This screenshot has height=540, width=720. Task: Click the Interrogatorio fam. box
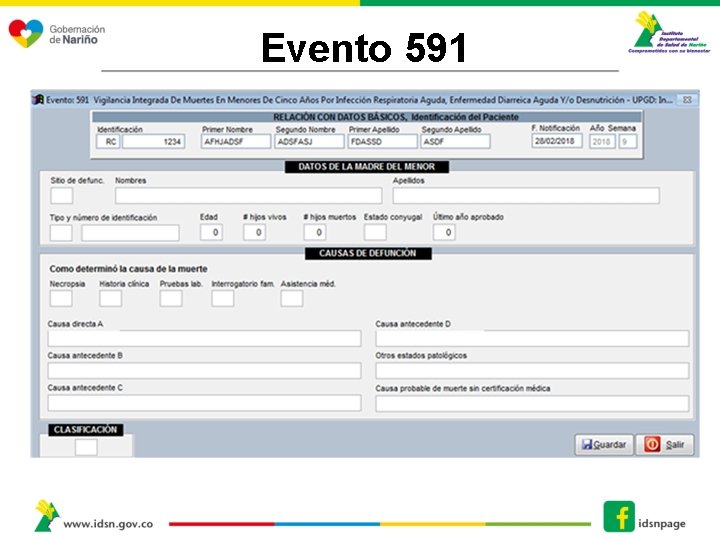tap(223, 298)
